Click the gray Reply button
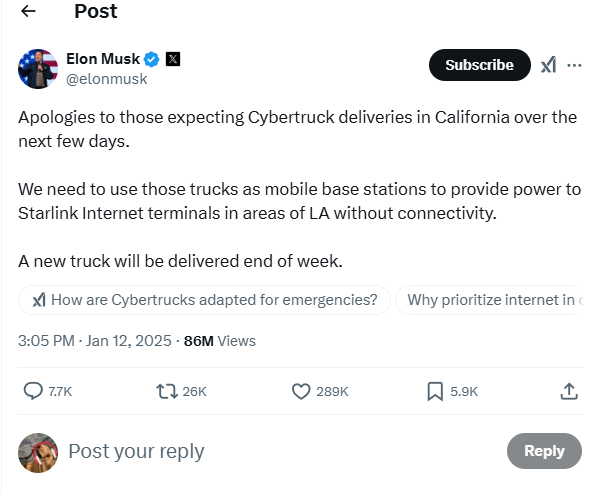593x494 pixels. pos(544,451)
